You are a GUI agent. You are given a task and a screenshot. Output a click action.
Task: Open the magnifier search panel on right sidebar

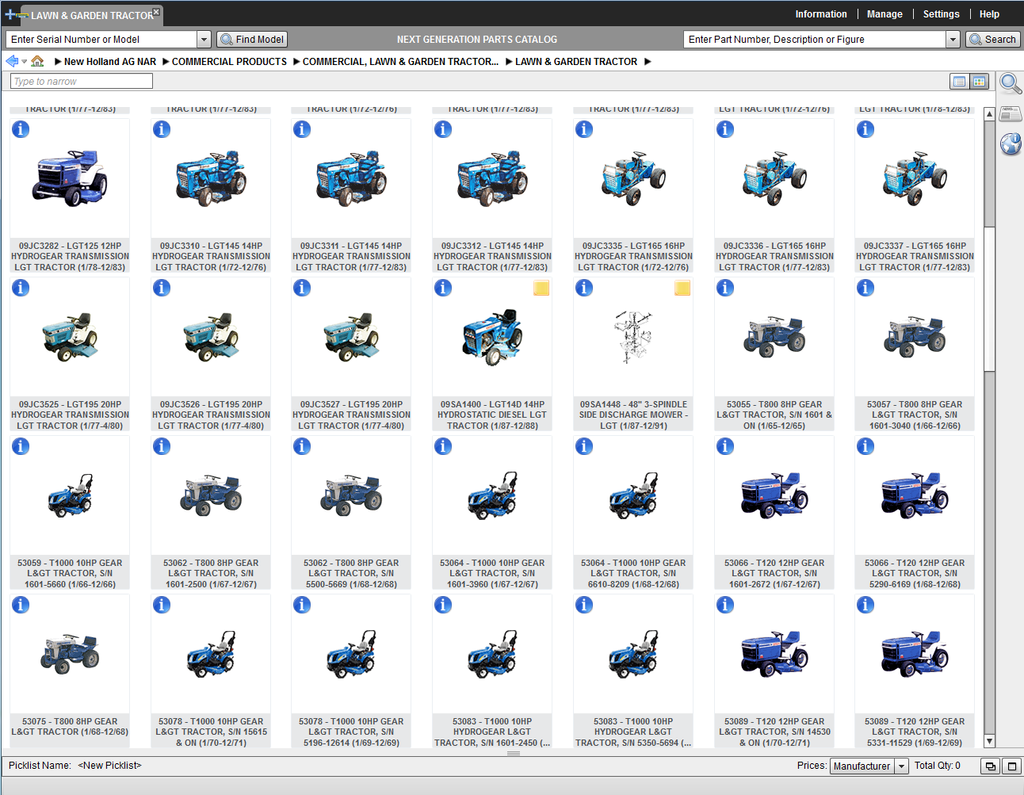point(1010,84)
